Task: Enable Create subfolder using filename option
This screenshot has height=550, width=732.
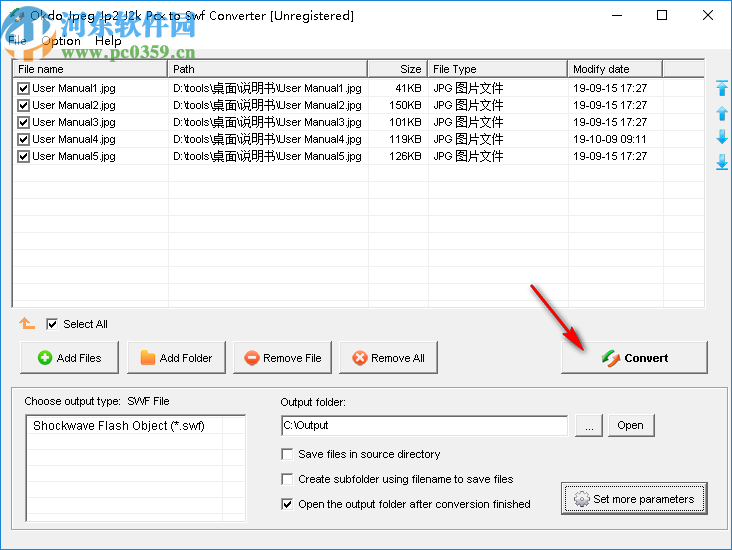Action: [x=287, y=479]
